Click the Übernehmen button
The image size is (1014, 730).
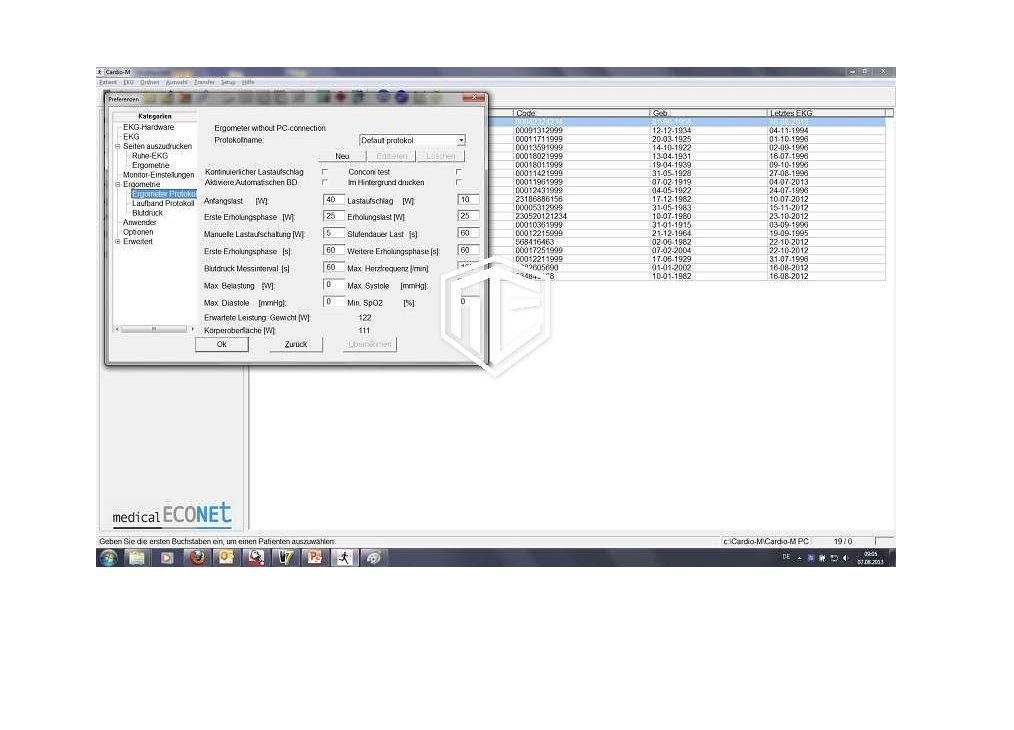[369, 345]
